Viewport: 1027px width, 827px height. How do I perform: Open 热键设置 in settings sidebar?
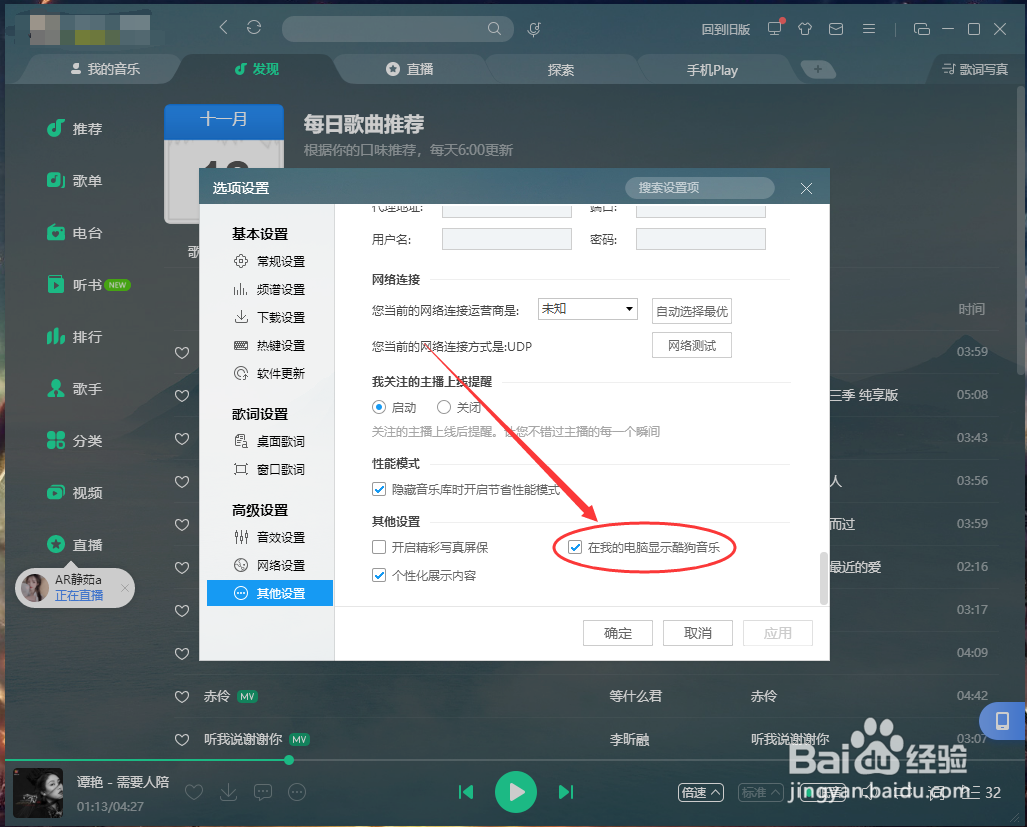pyautogui.click(x=269, y=345)
